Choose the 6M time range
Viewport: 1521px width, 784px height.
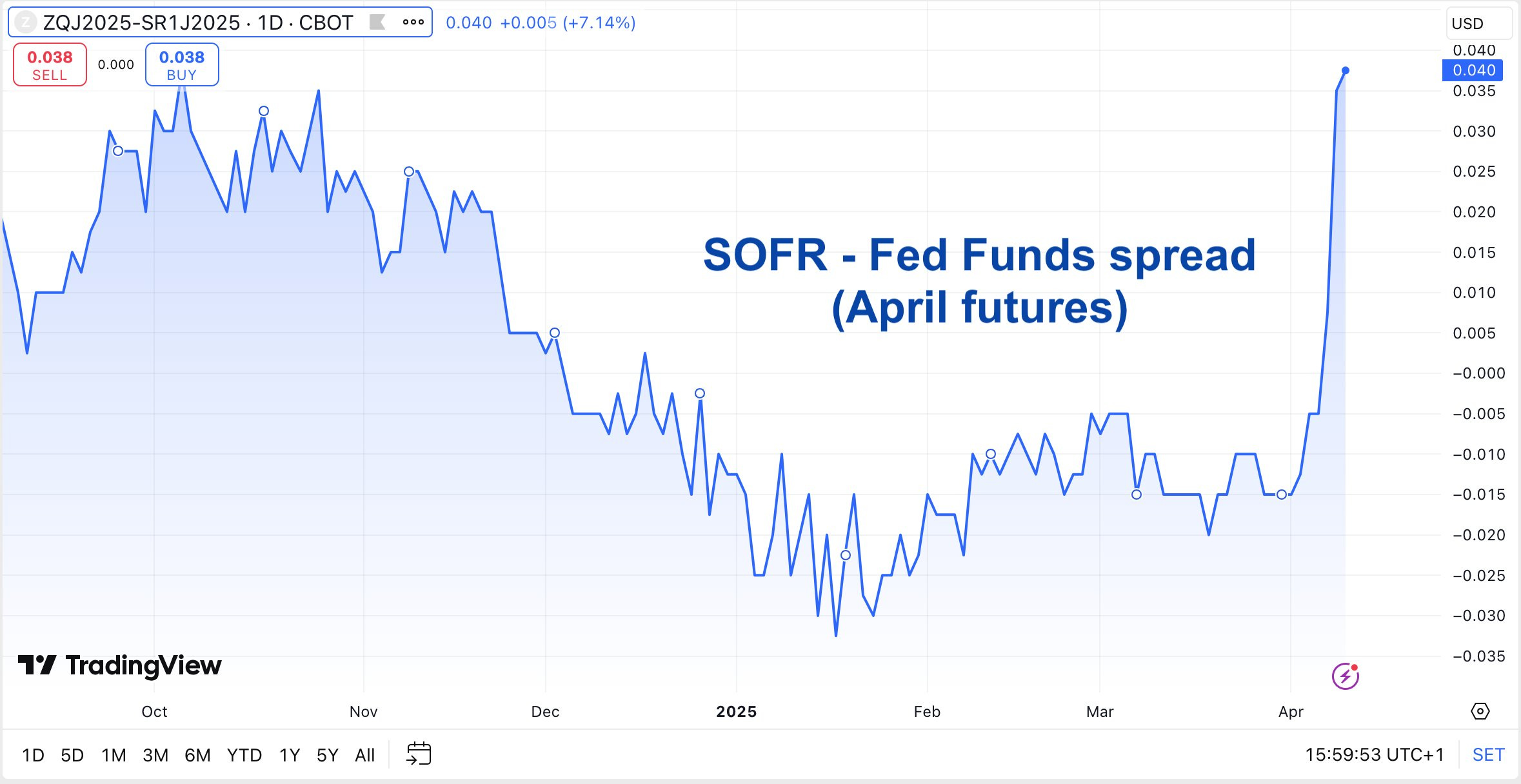(197, 755)
